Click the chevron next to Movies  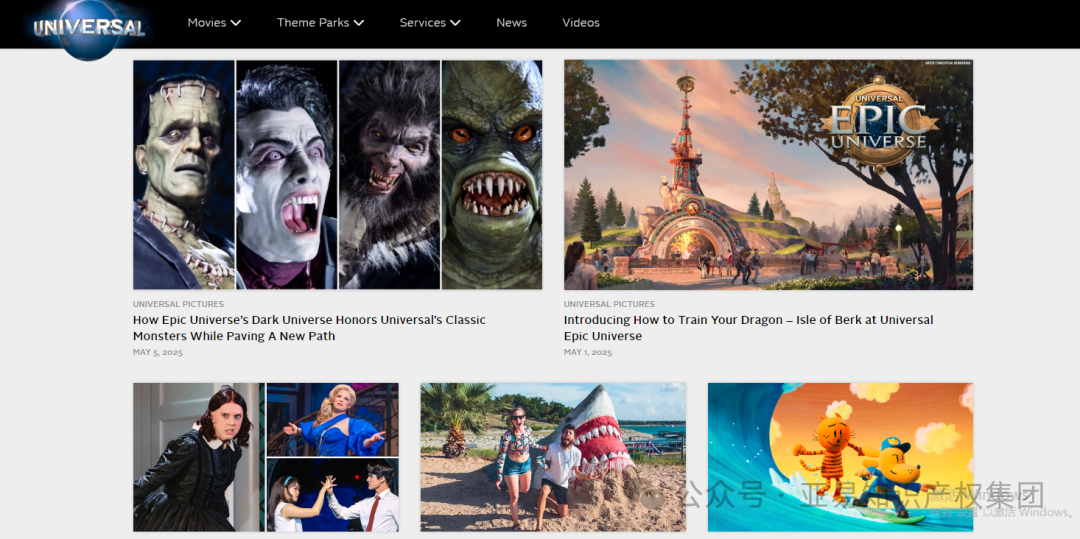[236, 22]
